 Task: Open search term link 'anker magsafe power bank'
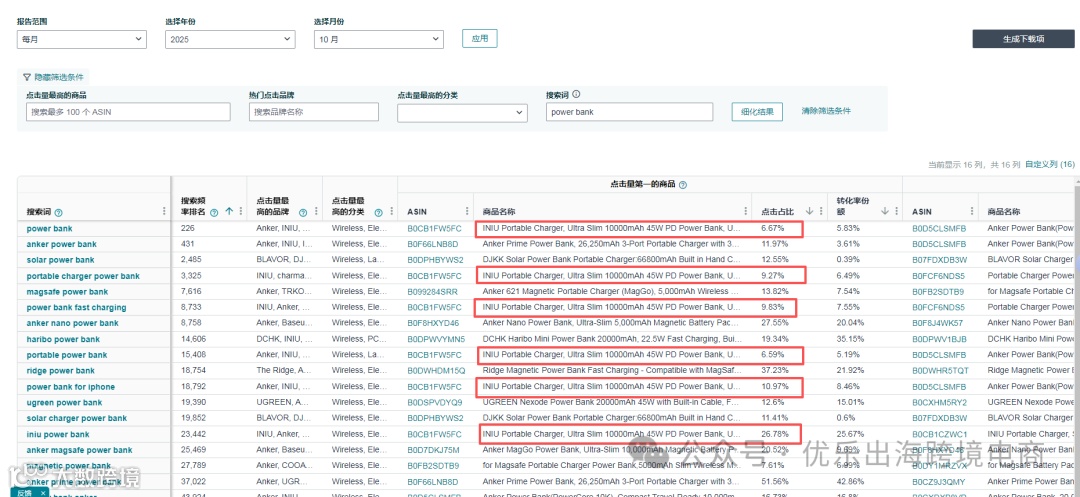tap(80, 450)
